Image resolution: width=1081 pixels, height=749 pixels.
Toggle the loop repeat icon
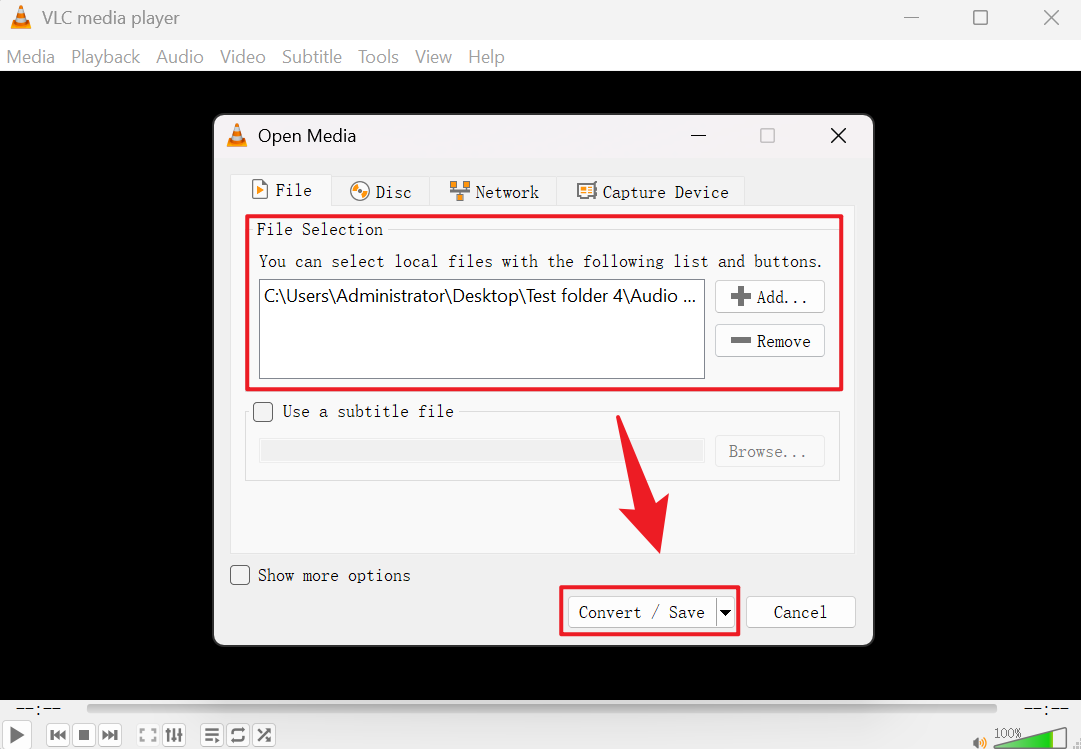click(238, 735)
